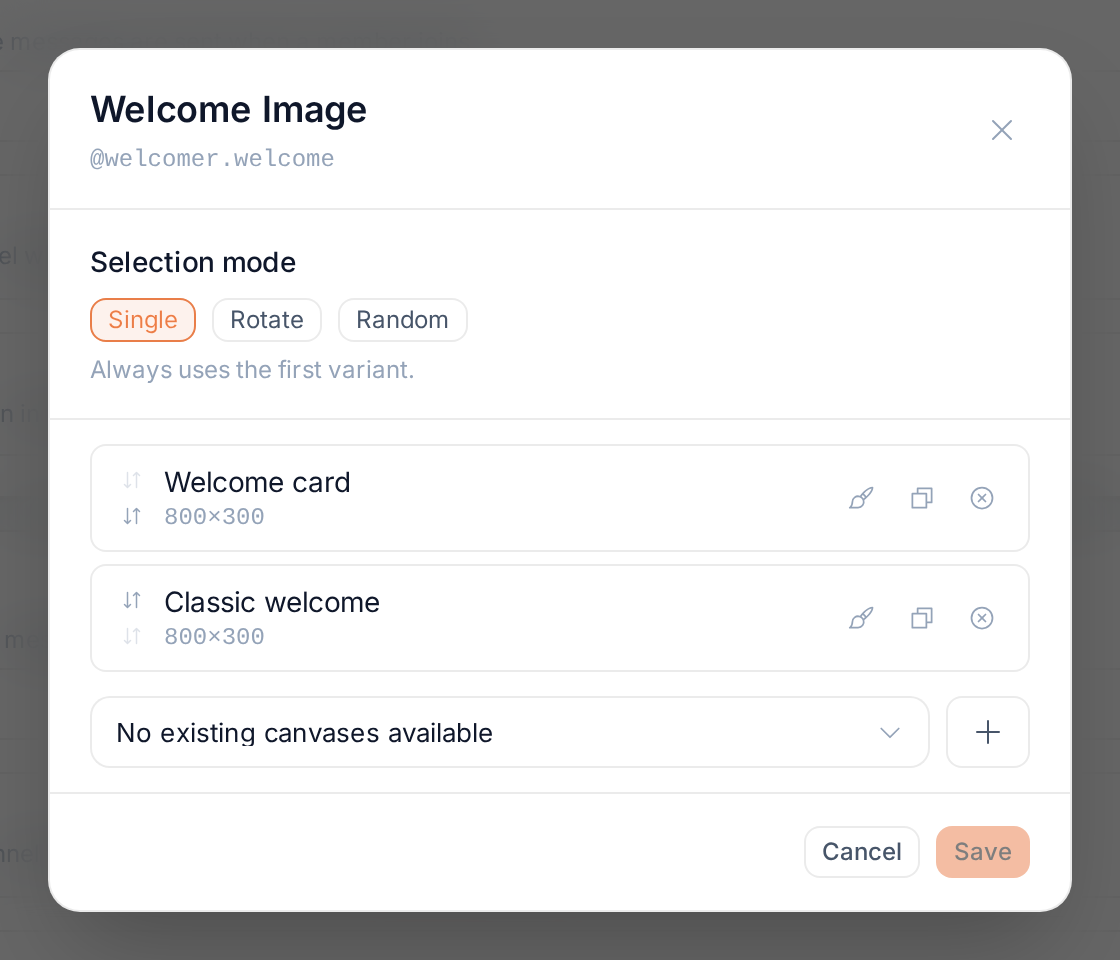Duplicate the Classic welcome variant

(921, 618)
